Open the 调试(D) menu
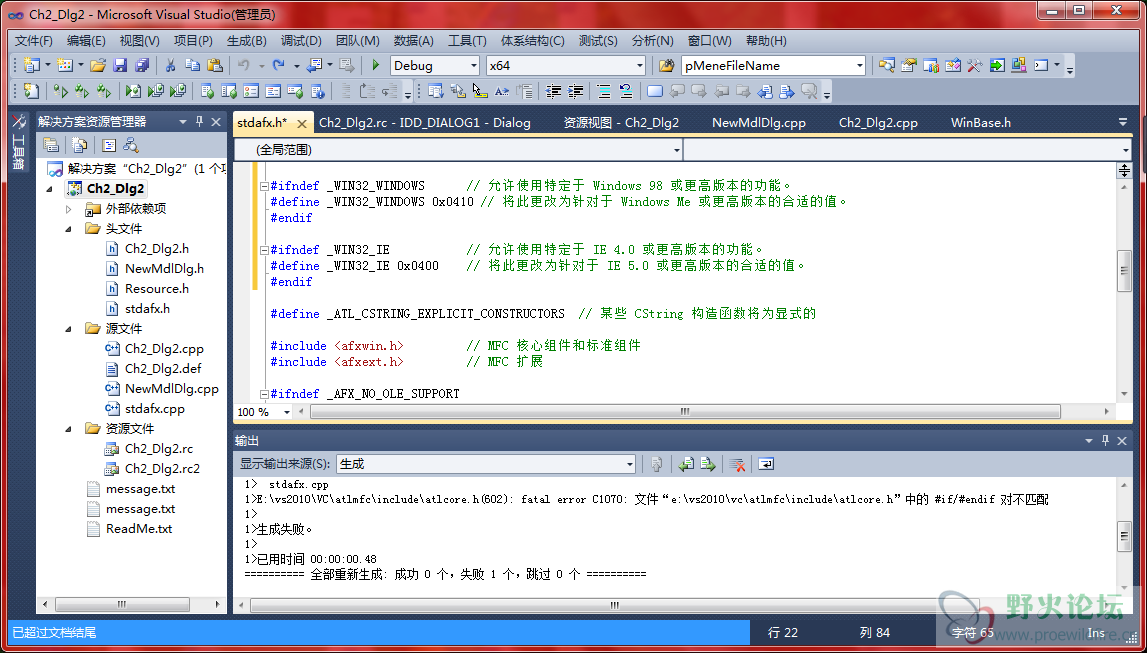The width and height of the screenshot is (1147, 653). pos(301,41)
